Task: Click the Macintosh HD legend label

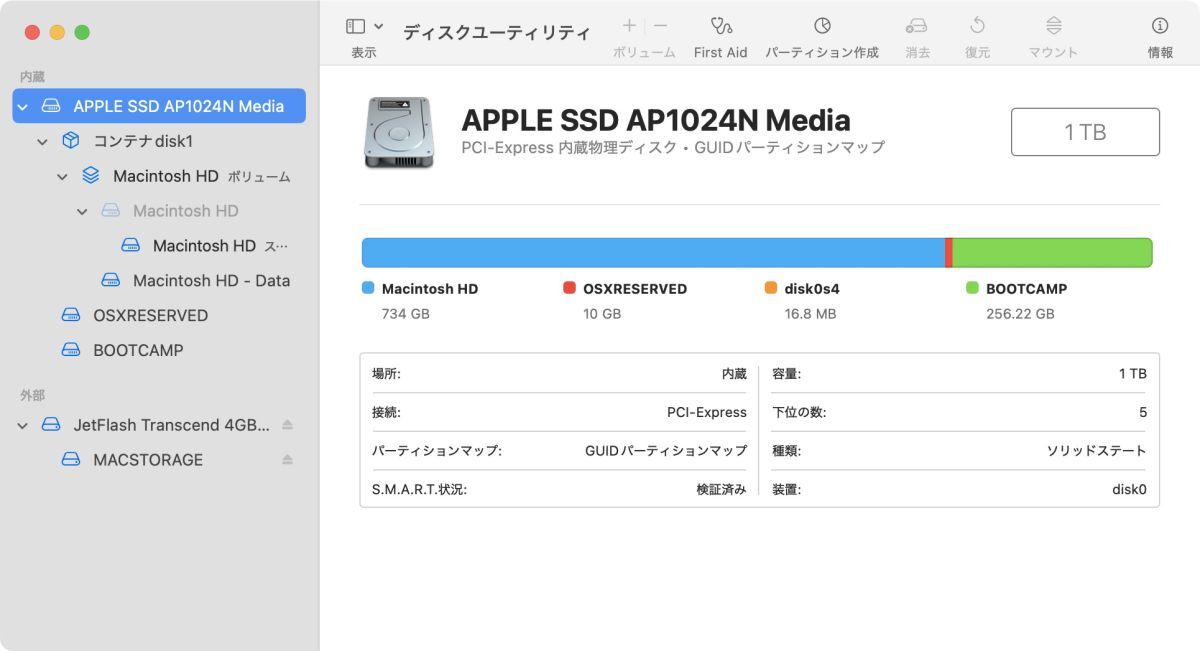Action: 430,289
